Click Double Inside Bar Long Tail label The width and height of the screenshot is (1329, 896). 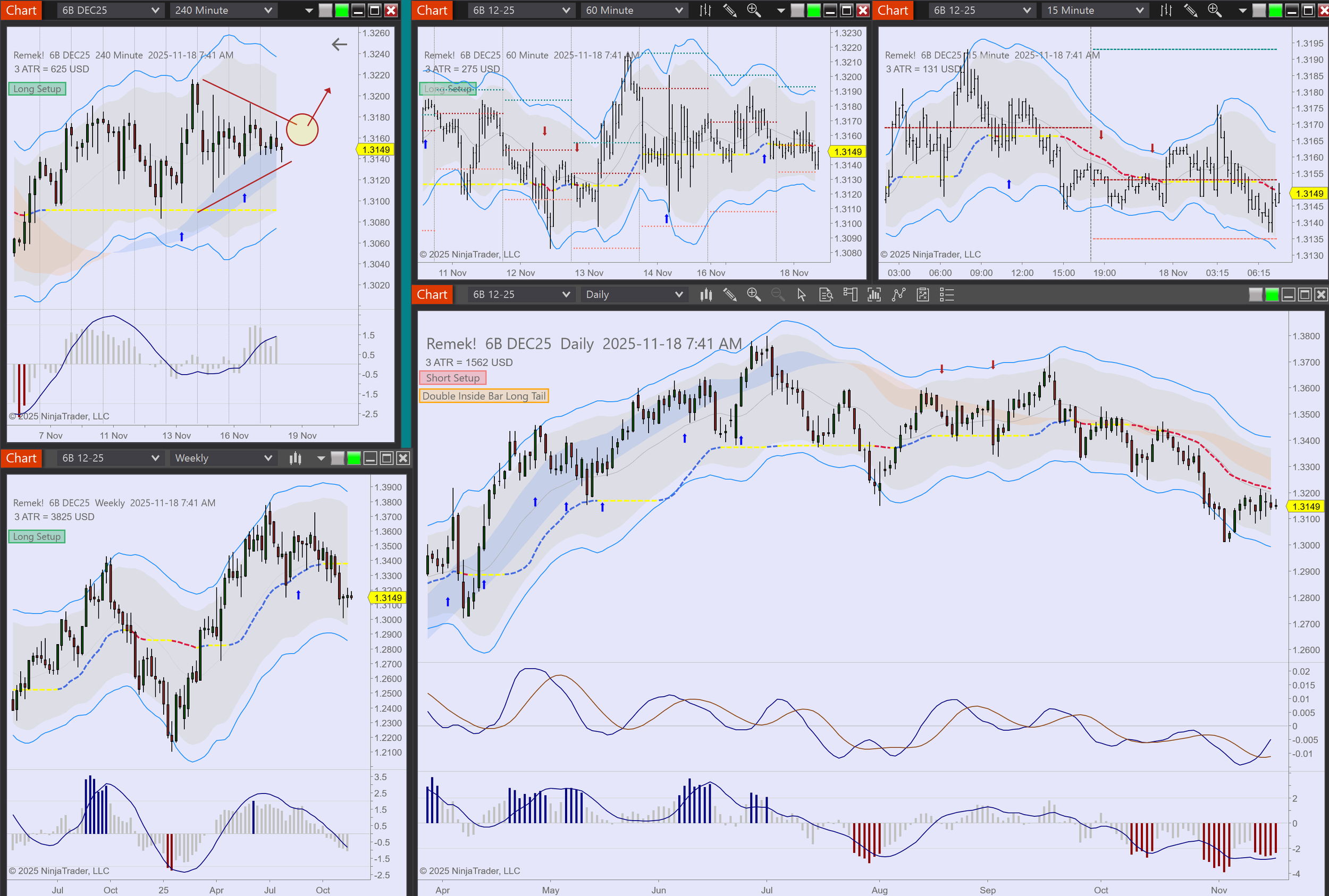[x=484, y=396]
